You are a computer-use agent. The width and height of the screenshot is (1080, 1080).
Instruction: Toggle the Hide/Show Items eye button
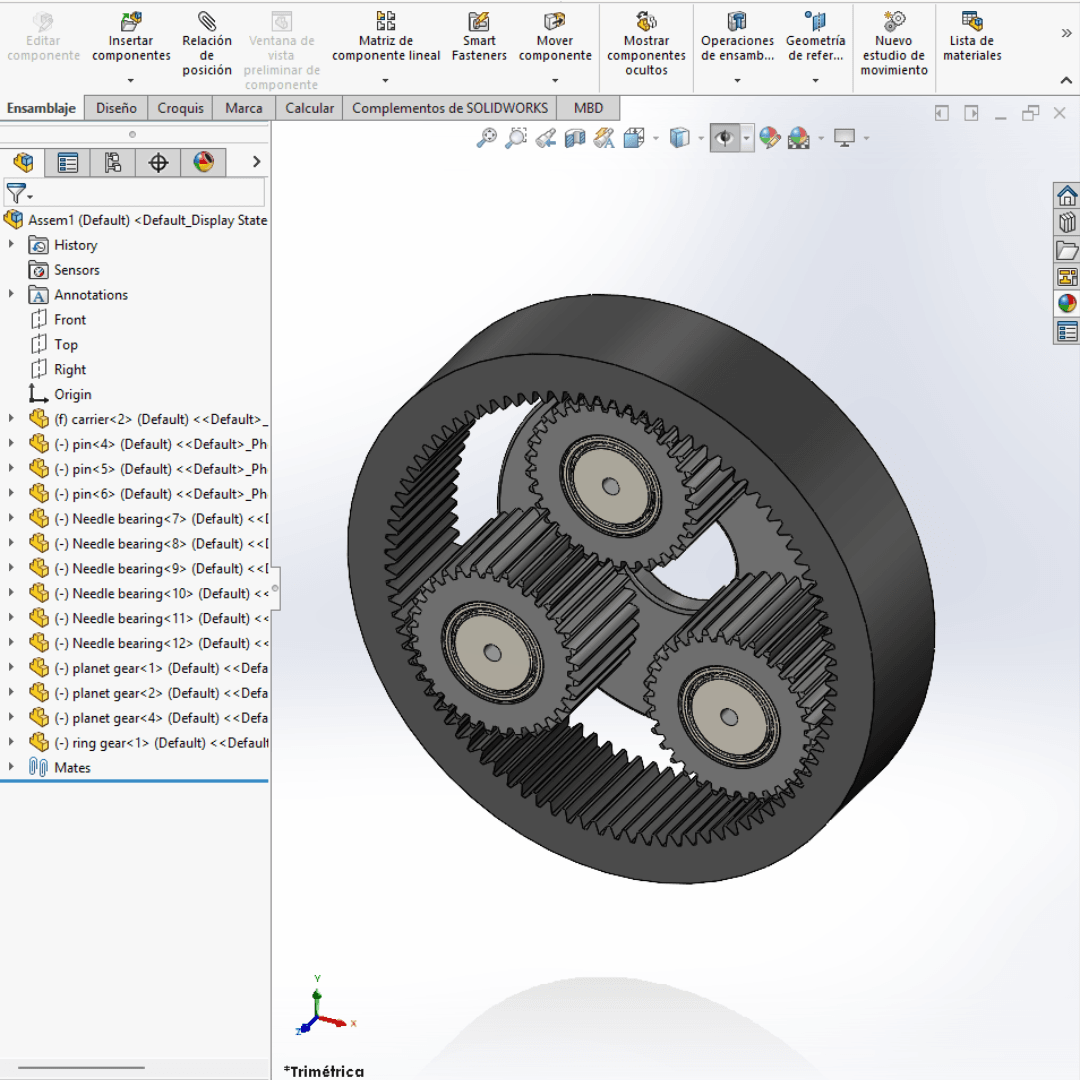click(x=725, y=138)
